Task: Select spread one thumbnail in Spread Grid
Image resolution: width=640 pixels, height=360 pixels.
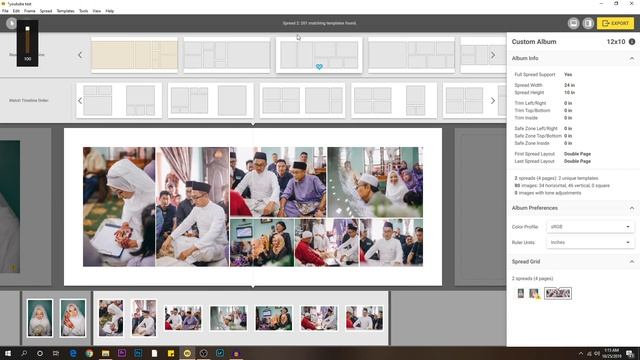Action: pyautogui.click(x=534, y=293)
